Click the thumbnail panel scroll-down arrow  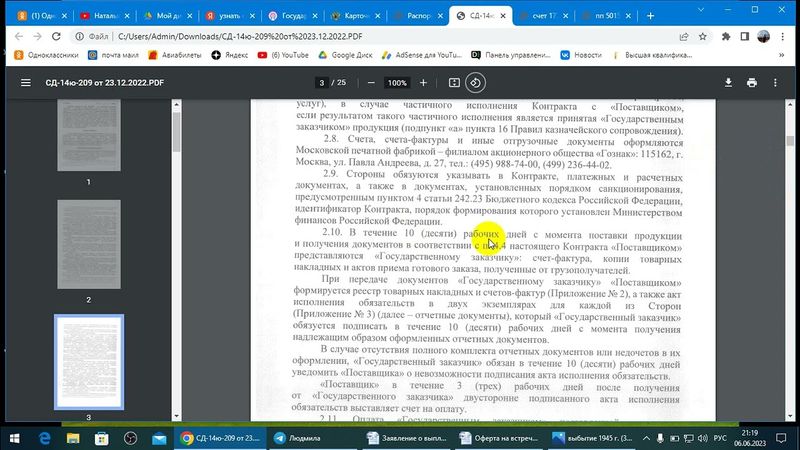[177, 416]
